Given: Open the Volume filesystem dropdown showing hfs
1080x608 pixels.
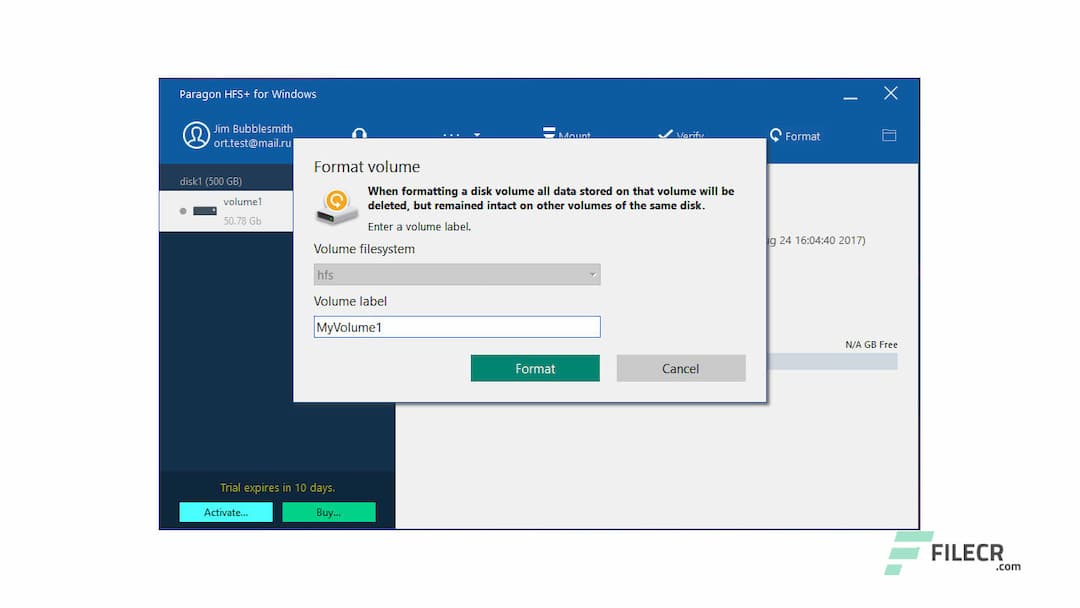Looking at the screenshot, I should coord(456,274).
